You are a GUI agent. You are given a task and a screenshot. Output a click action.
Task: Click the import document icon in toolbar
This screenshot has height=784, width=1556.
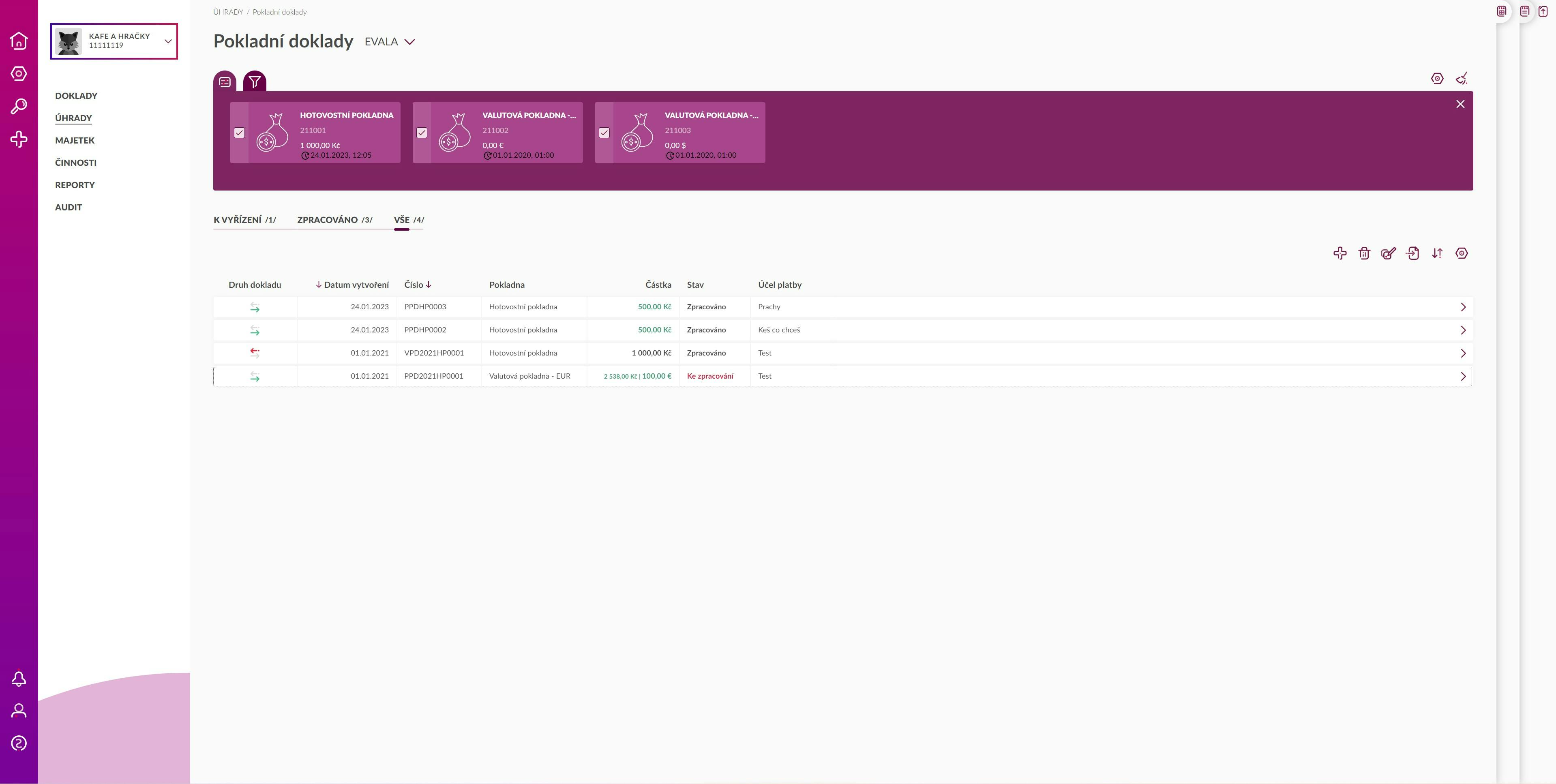point(1412,253)
